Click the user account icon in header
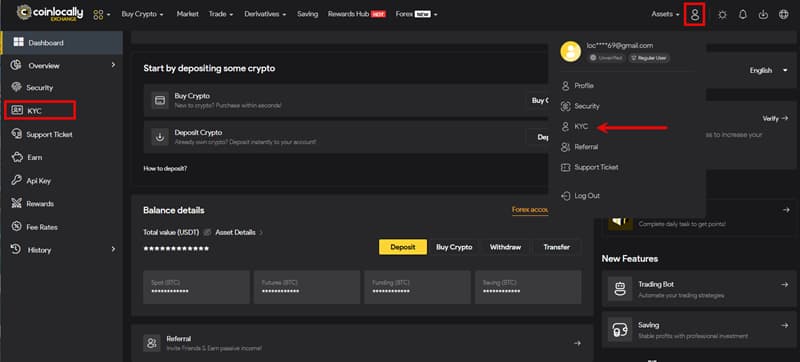 695,14
